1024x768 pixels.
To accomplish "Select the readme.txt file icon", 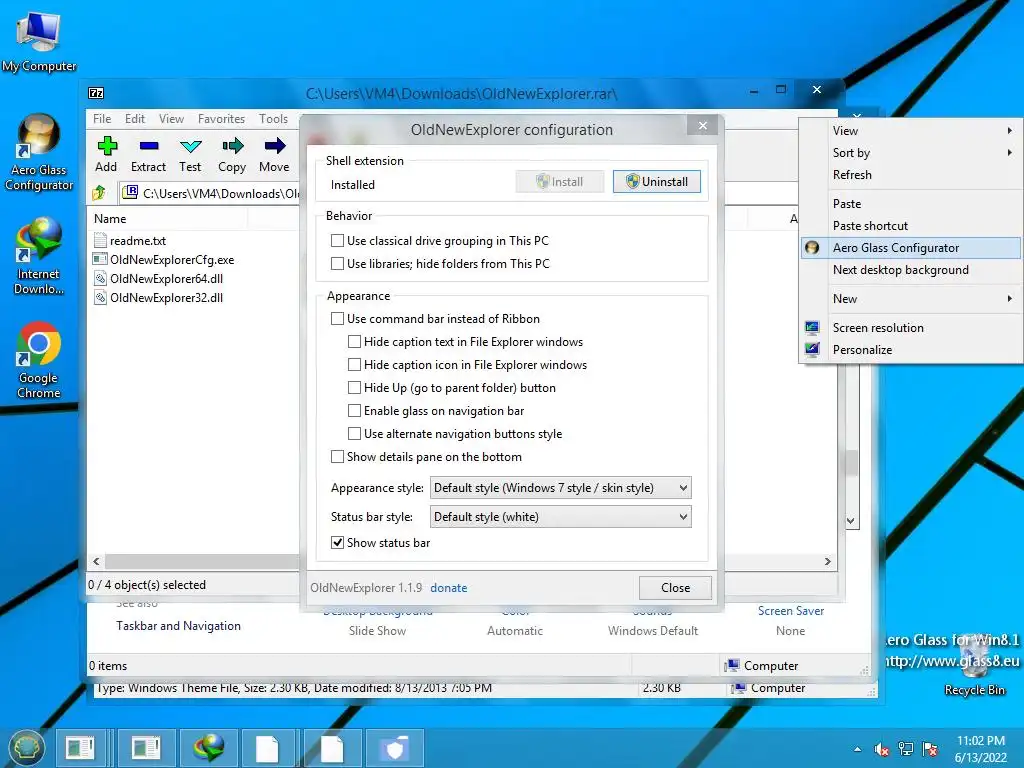I will [100, 240].
